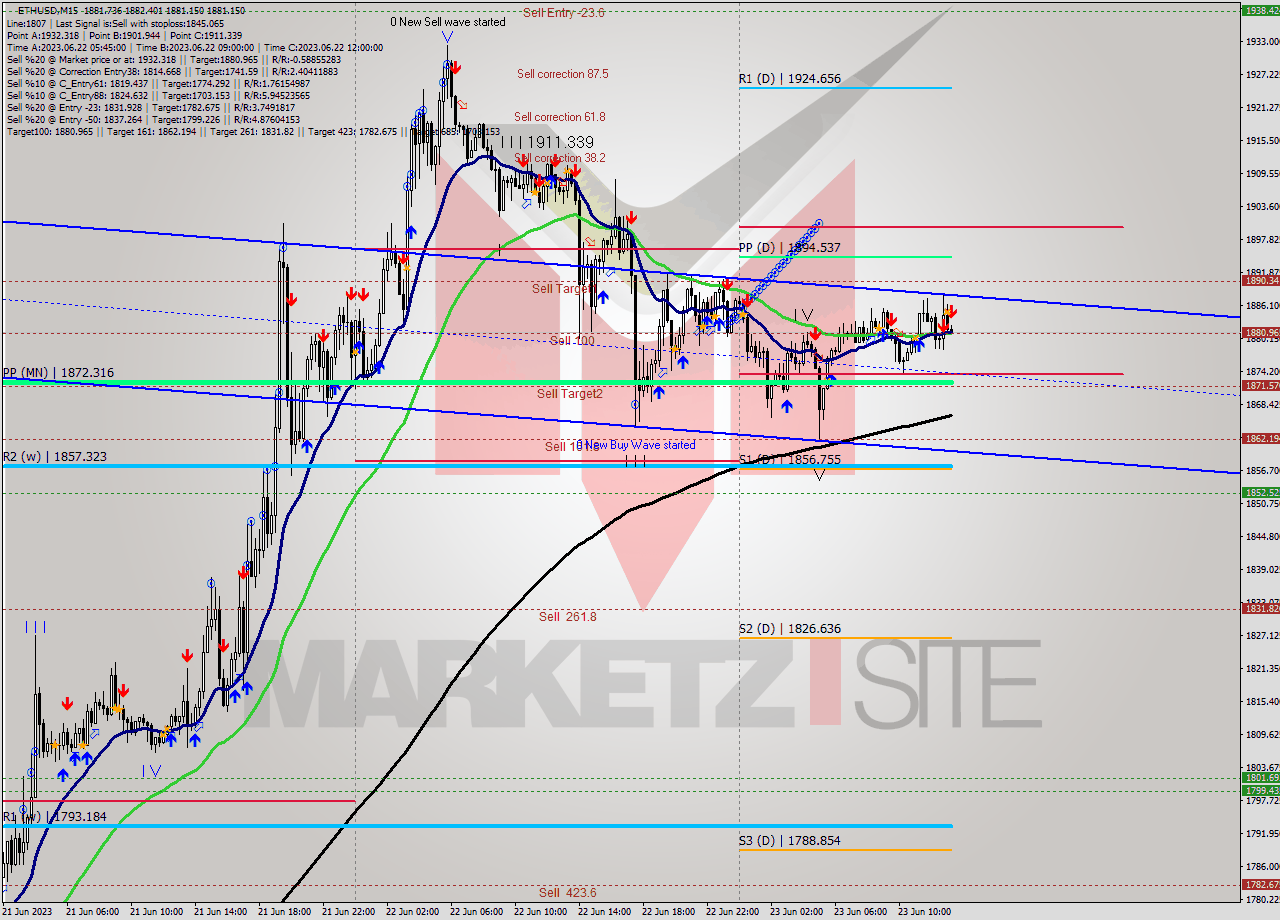Select the 'S2 (D) | 1826.636' label
Image resolution: width=1280 pixels, height=920 pixels.
(x=790, y=629)
